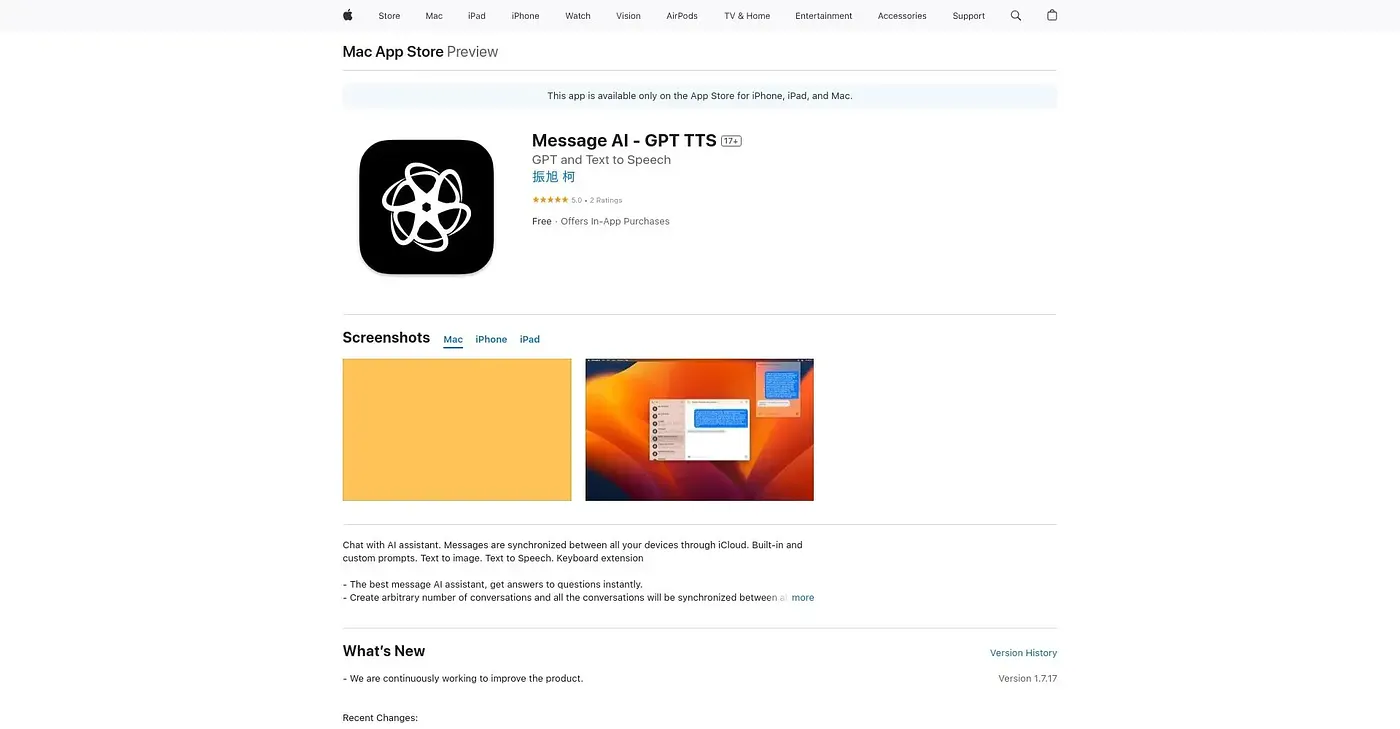This screenshot has width=1400, height=729.
Task: Open the TV & Home navigation item
Action: click(x=747, y=16)
